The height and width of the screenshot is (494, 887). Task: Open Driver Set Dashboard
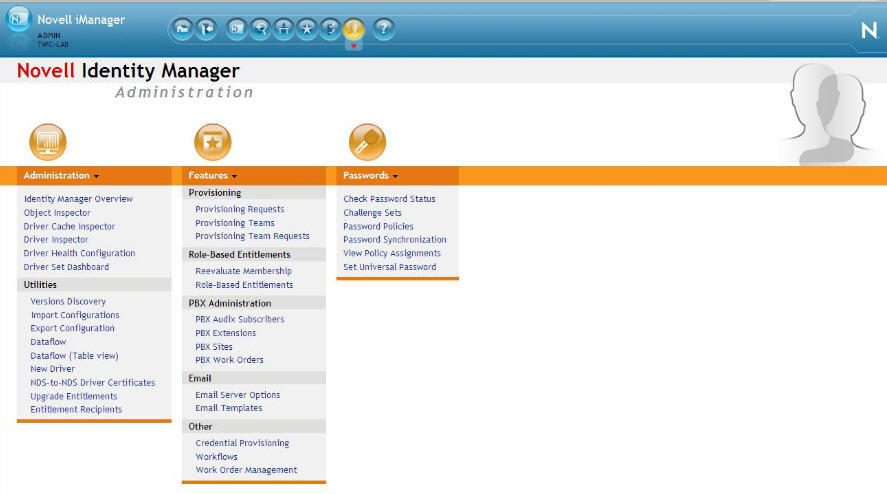pos(66,267)
